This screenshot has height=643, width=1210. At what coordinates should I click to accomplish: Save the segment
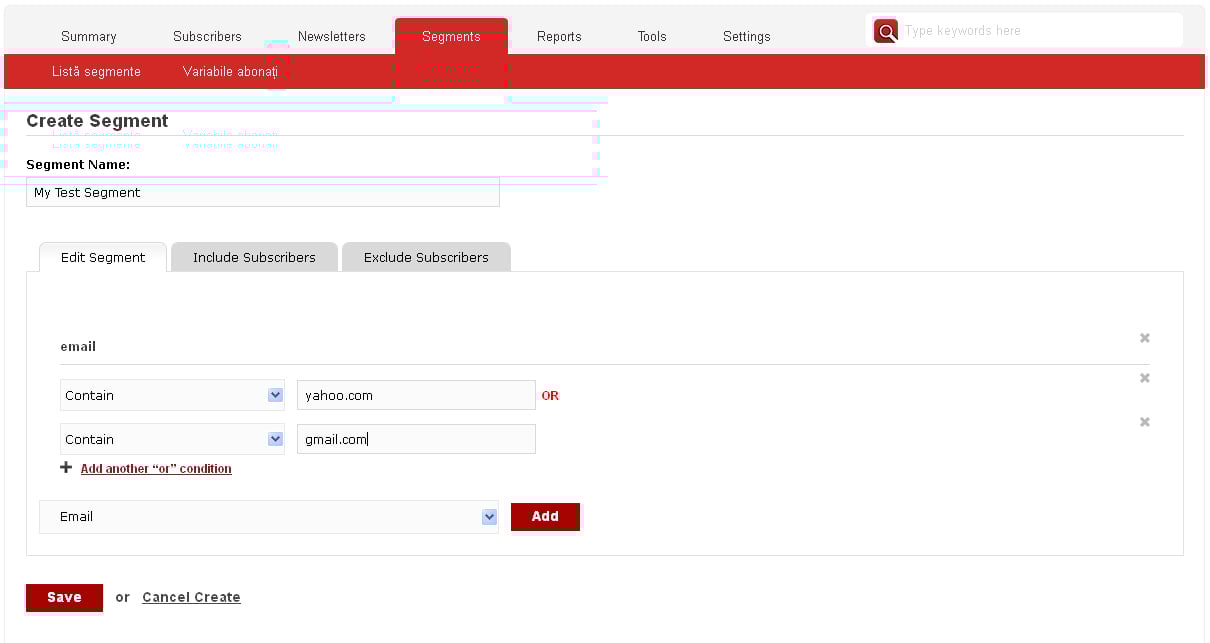64,597
